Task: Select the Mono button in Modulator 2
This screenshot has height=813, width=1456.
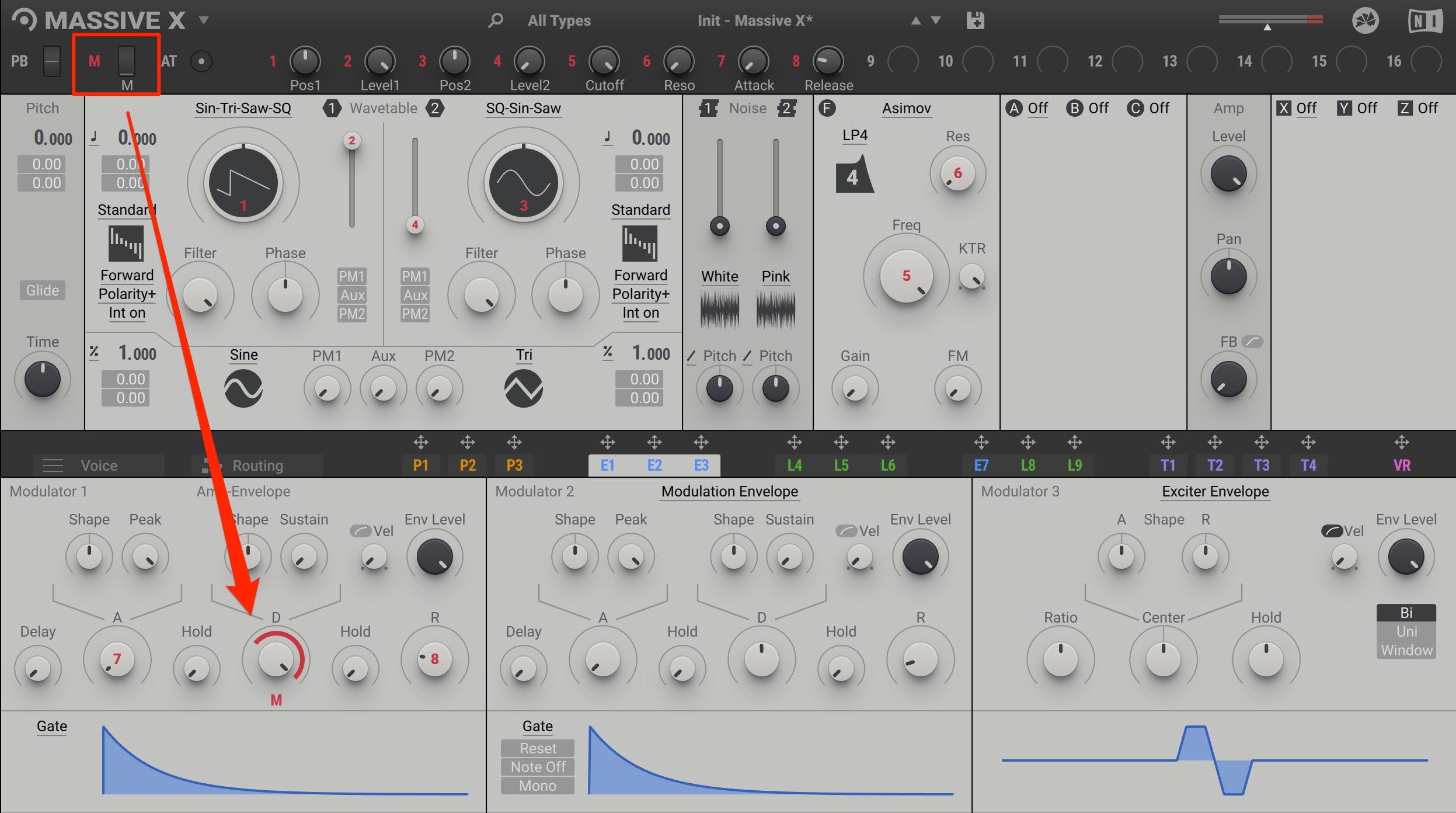Action: [x=538, y=786]
